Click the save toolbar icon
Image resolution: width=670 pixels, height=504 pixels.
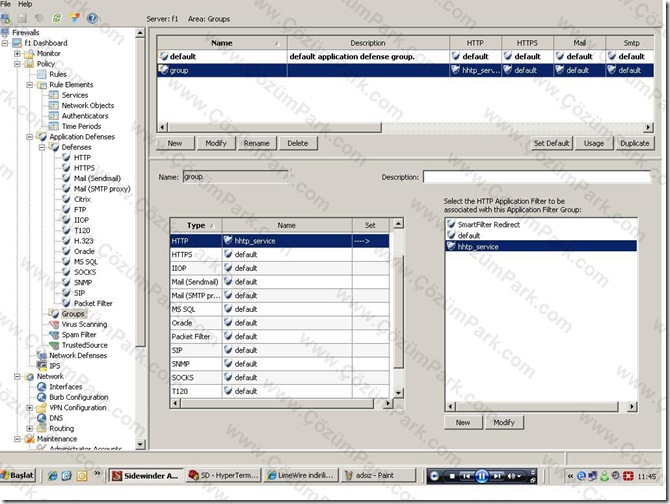click(22, 18)
